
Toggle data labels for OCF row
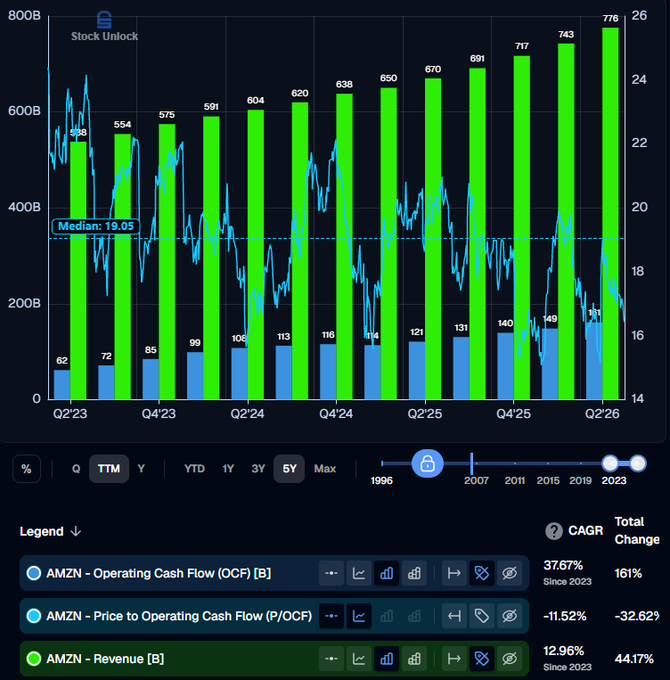click(482, 573)
